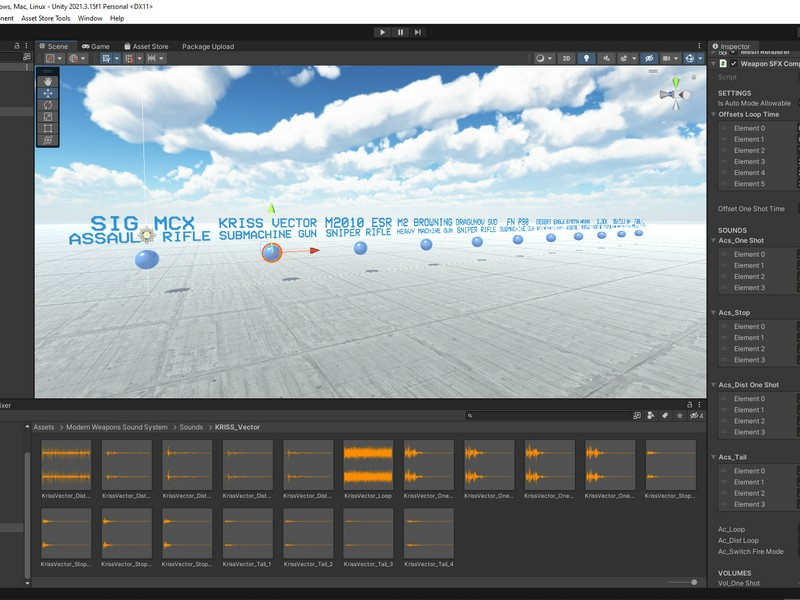Select the Hand view tool

(x=48, y=82)
